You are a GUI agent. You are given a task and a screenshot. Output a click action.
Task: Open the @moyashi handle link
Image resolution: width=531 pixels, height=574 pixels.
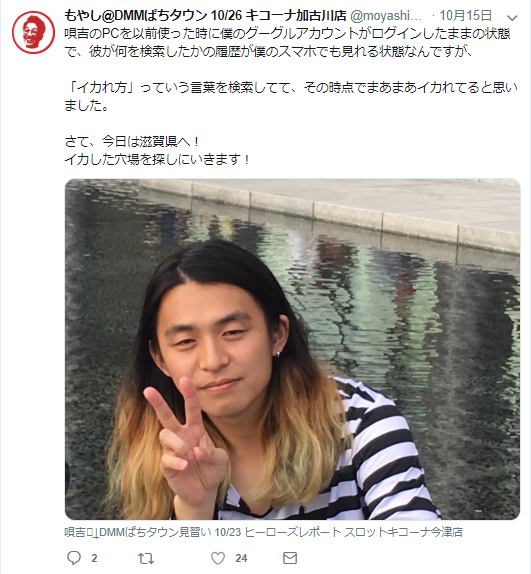pyautogui.click(x=386, y=16)
